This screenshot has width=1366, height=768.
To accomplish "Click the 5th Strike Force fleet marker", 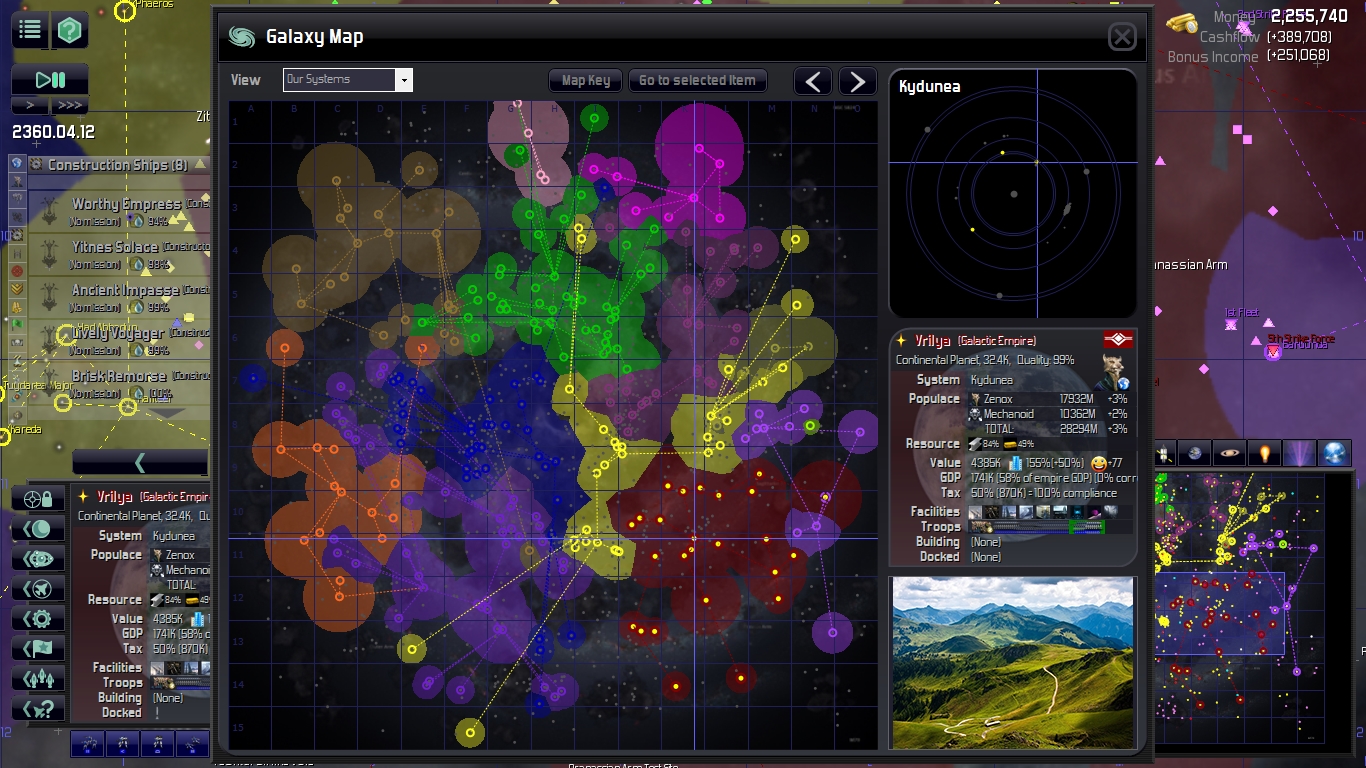I will click(x=1273, y=351).
